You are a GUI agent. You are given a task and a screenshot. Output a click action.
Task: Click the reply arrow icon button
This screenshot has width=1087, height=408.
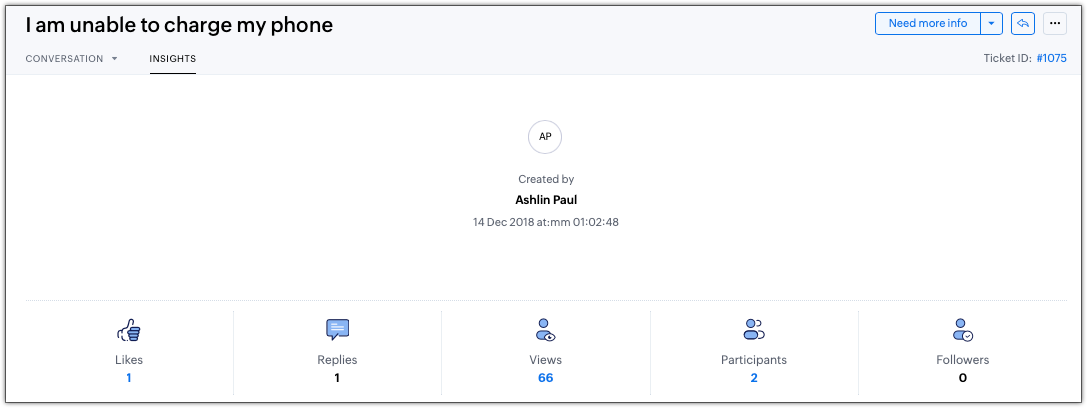point(1022,23)
